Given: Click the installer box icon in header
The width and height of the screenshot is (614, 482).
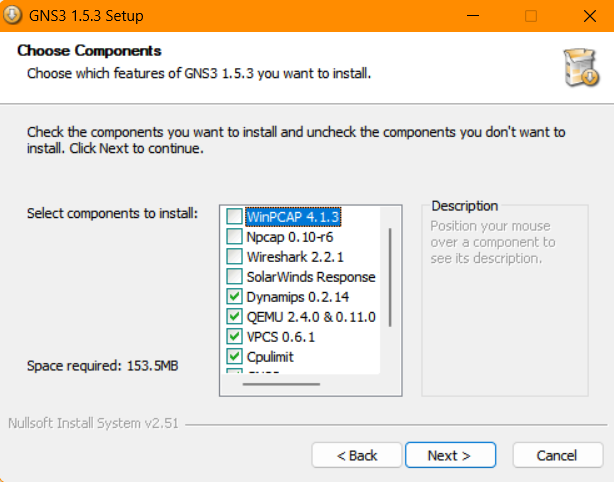Looking at the screenshot, I should coord(581,67).
